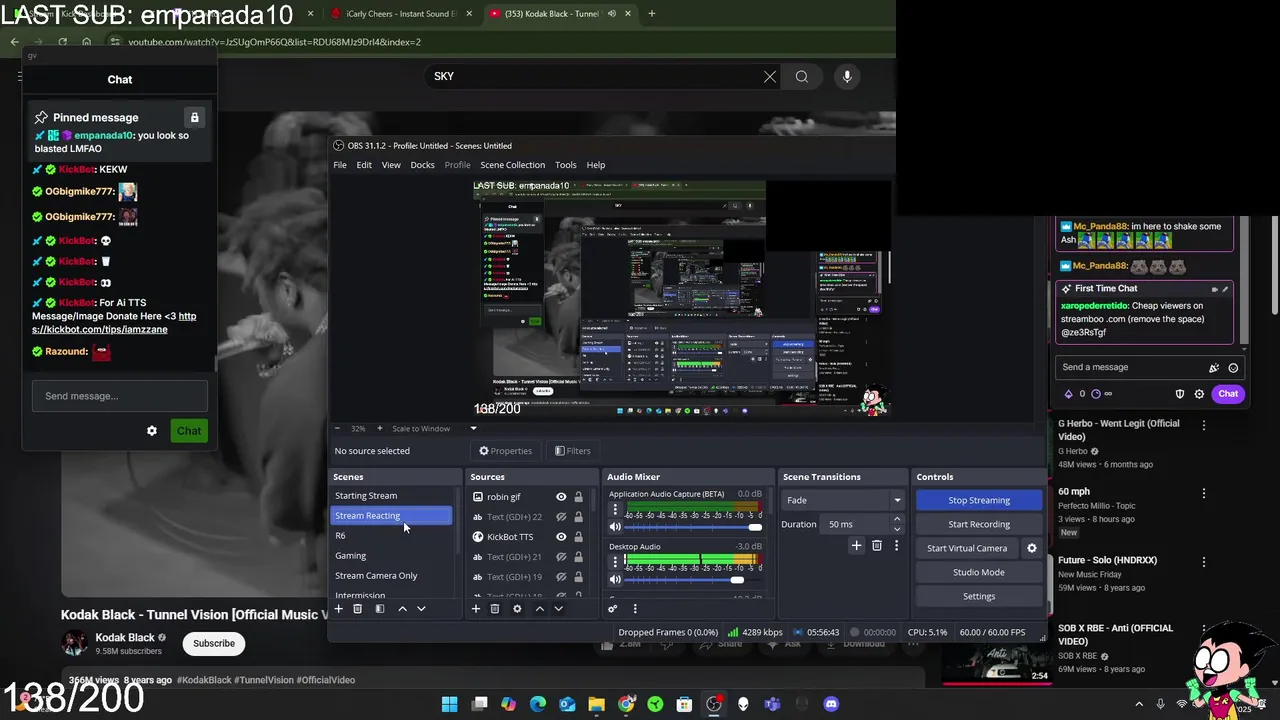Toggle lock on KickBot TTS source
This screenshot has width=1280, height=720.
pyautogui.click(x=578, y=537)
